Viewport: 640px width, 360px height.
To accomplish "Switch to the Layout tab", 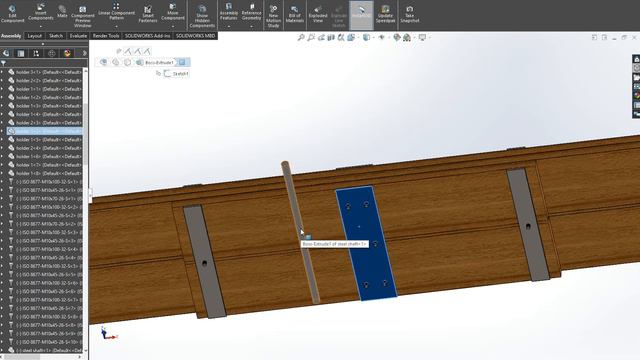I will (x=35, y=36).
